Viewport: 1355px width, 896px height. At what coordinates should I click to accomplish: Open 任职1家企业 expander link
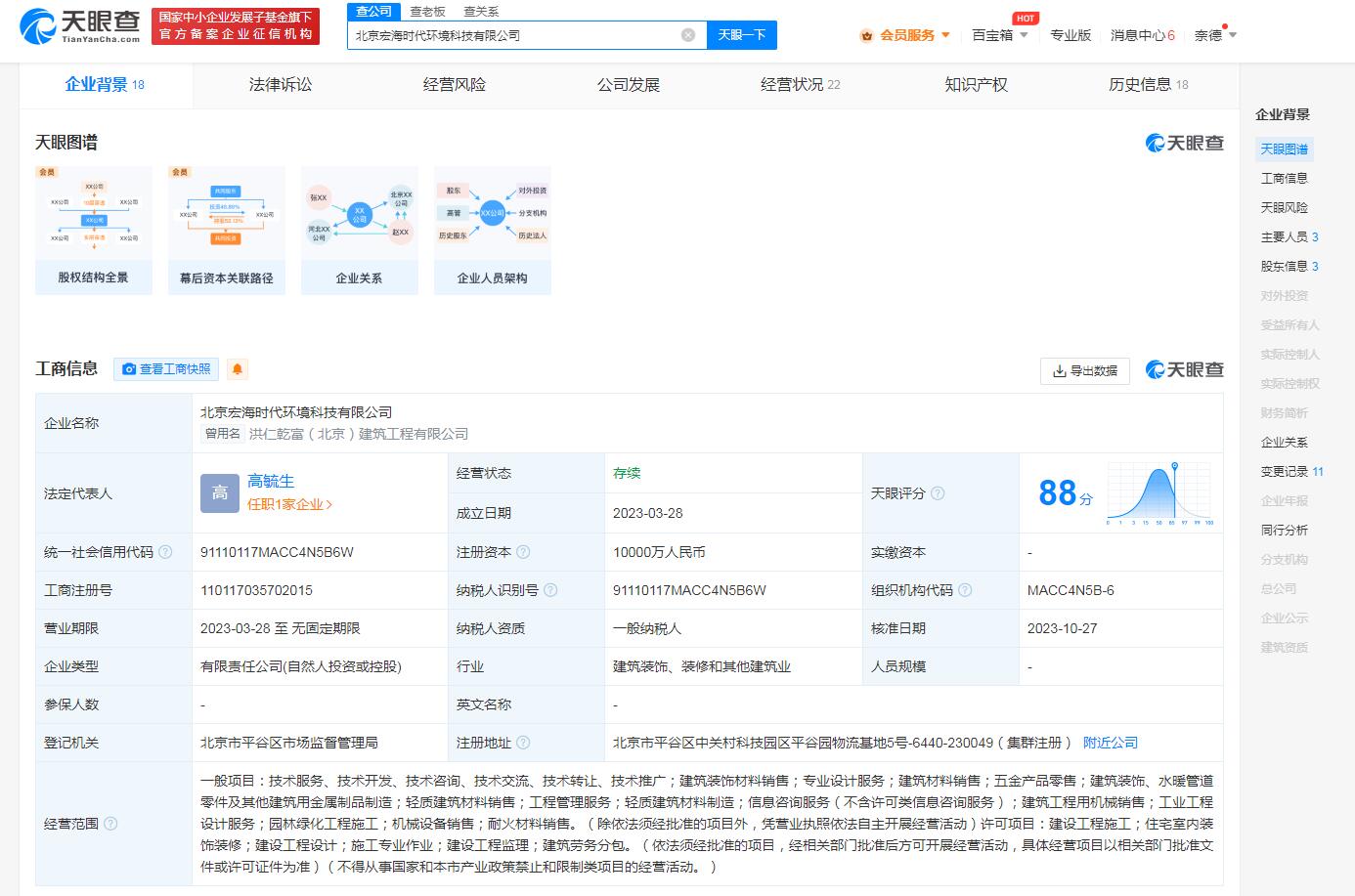tap(289, 504)
